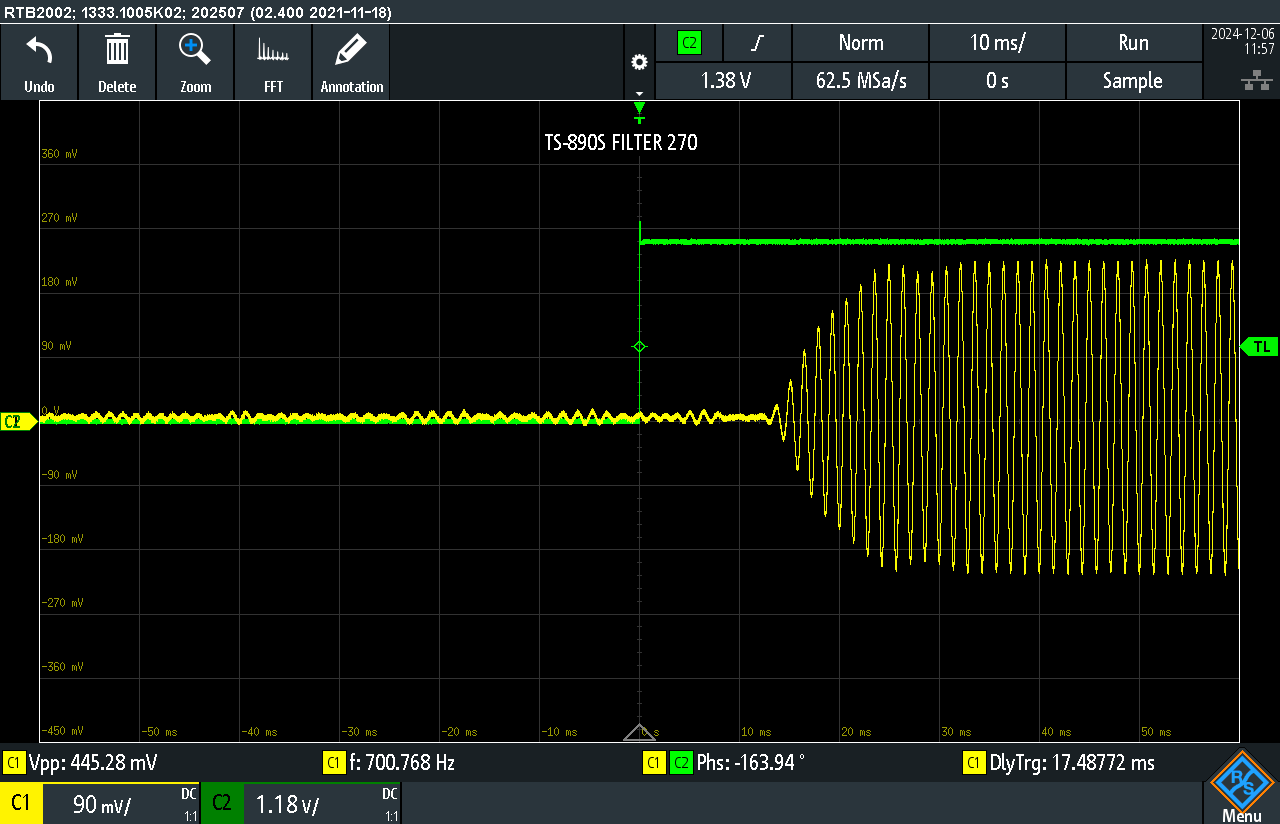
Task: Open the settings gear icon
Action: [x=639, y=62]
